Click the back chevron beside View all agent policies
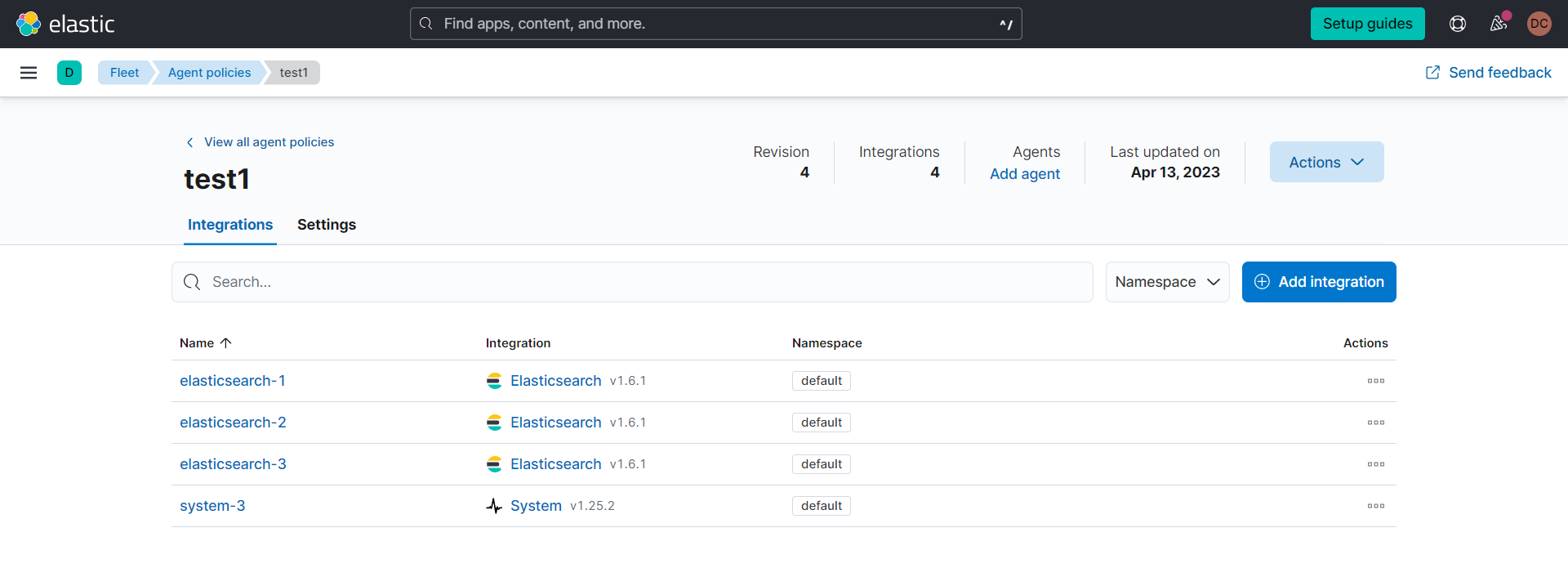 click(190, 142)
